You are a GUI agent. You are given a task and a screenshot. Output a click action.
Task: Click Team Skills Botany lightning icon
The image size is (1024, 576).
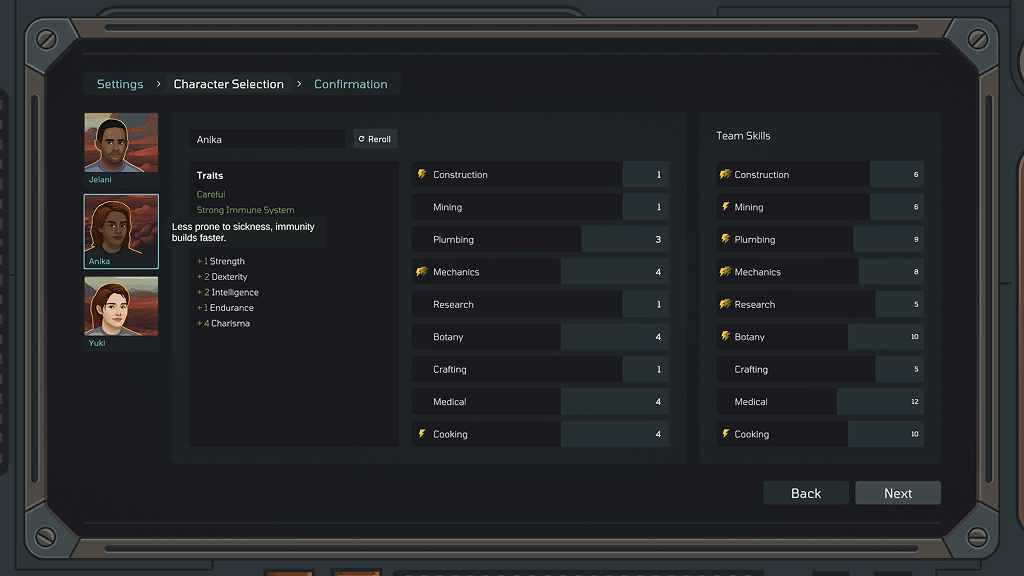pyautogui.click(x=726, y=337)
